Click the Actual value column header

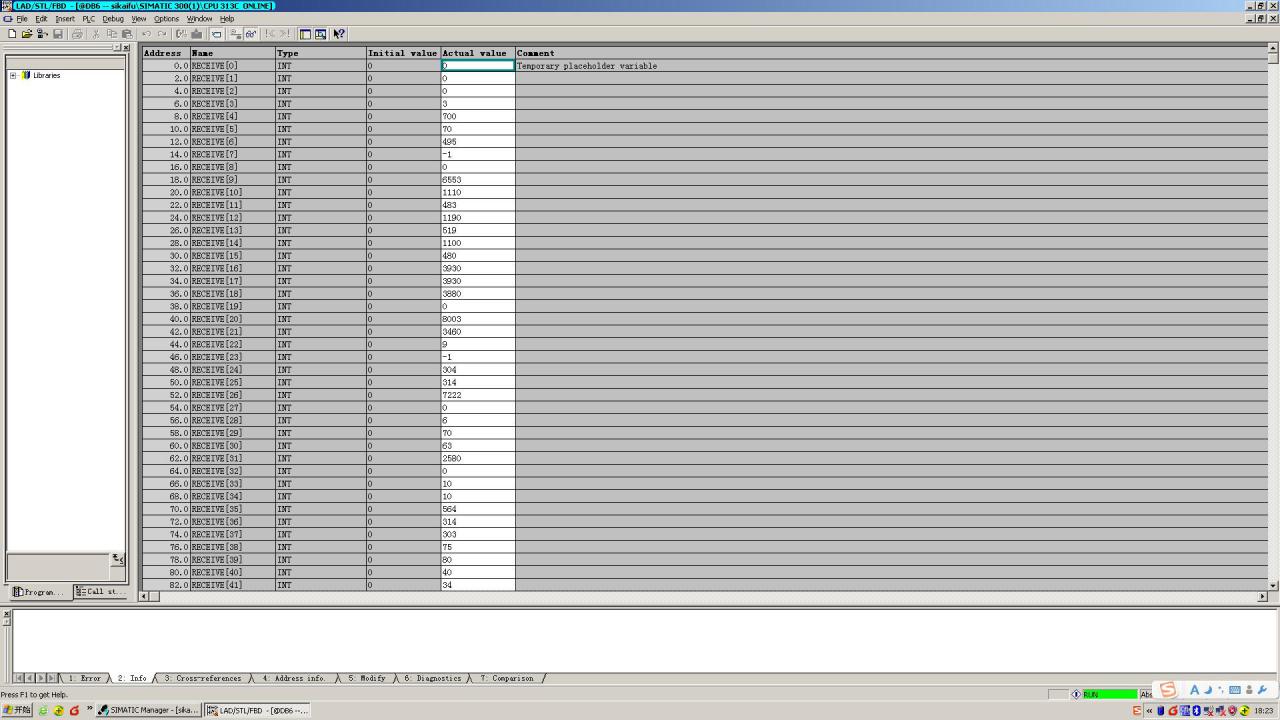point(478,53)
